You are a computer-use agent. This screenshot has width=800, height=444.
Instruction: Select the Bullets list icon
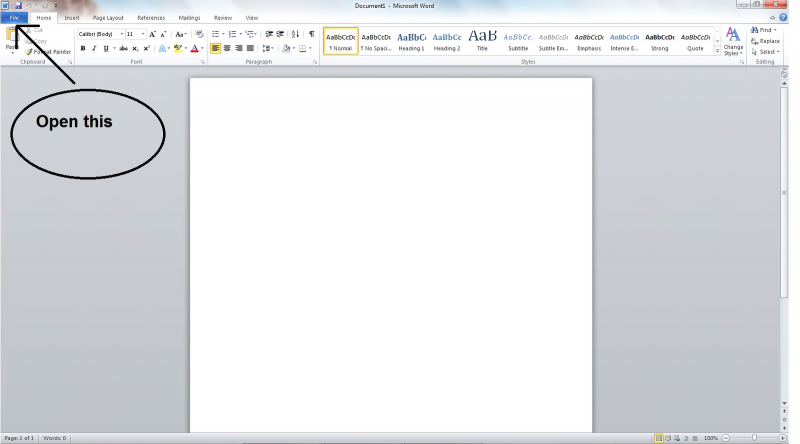pyautogui.click(x=216, y=34)
